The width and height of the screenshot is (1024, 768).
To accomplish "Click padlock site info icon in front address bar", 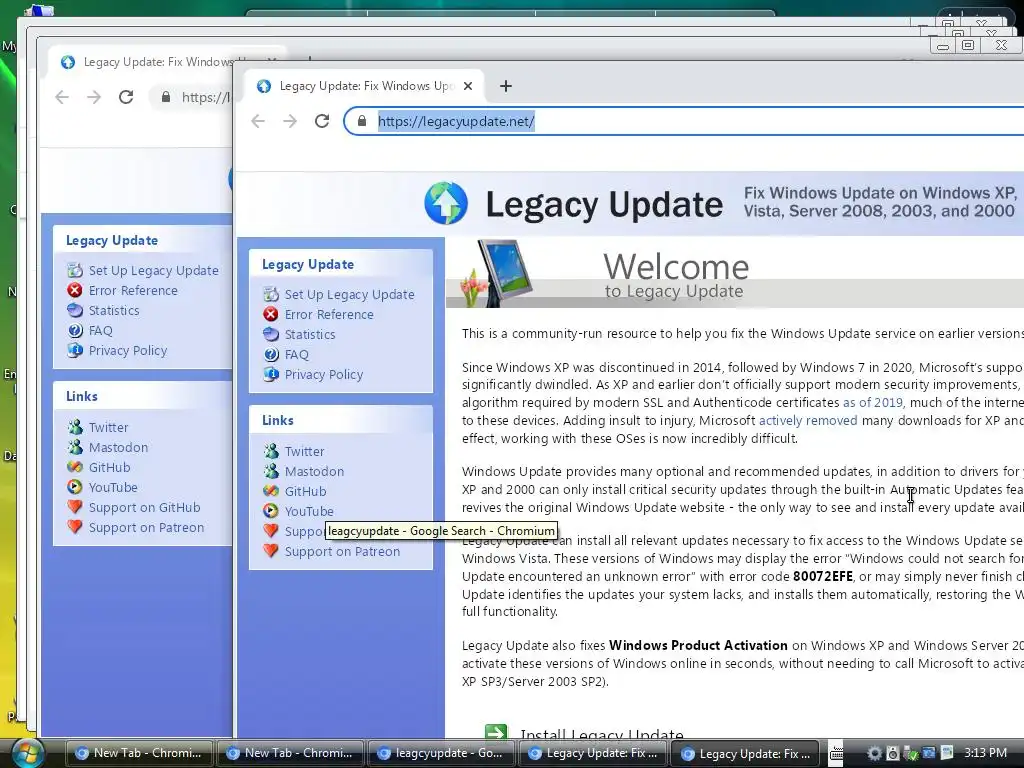I will pos(362,121).
